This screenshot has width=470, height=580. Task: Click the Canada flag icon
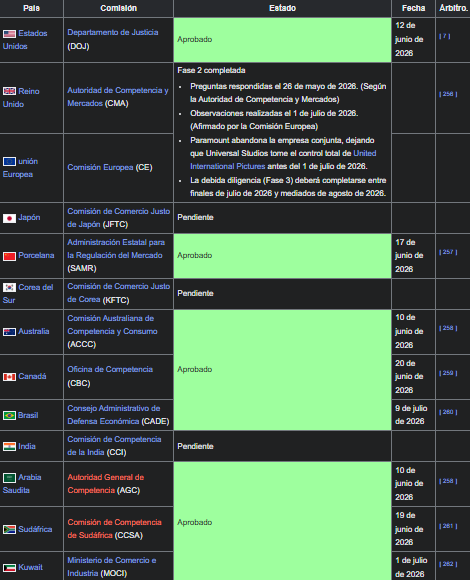[x=9, y=377]
